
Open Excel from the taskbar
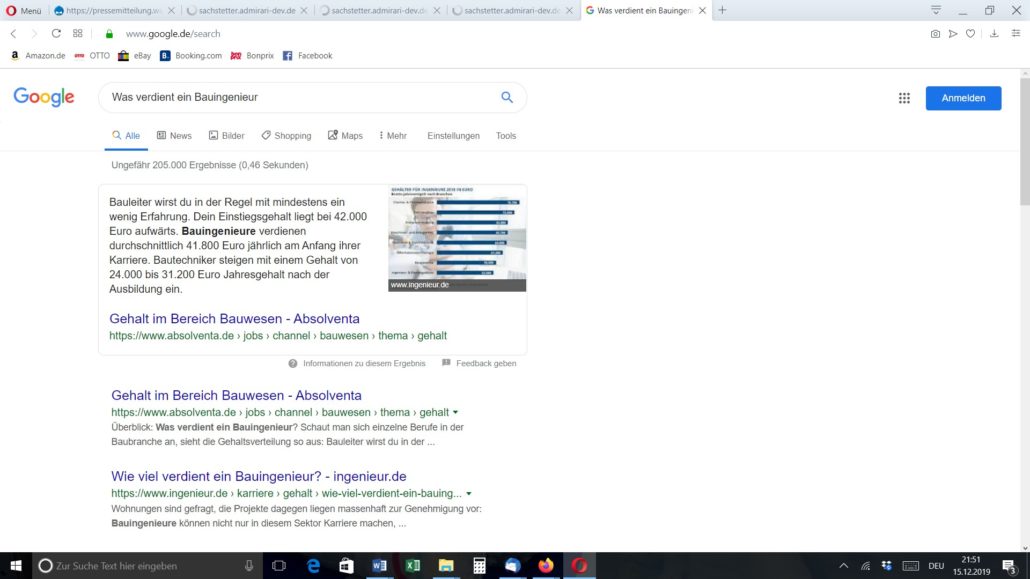click(413, 566)
